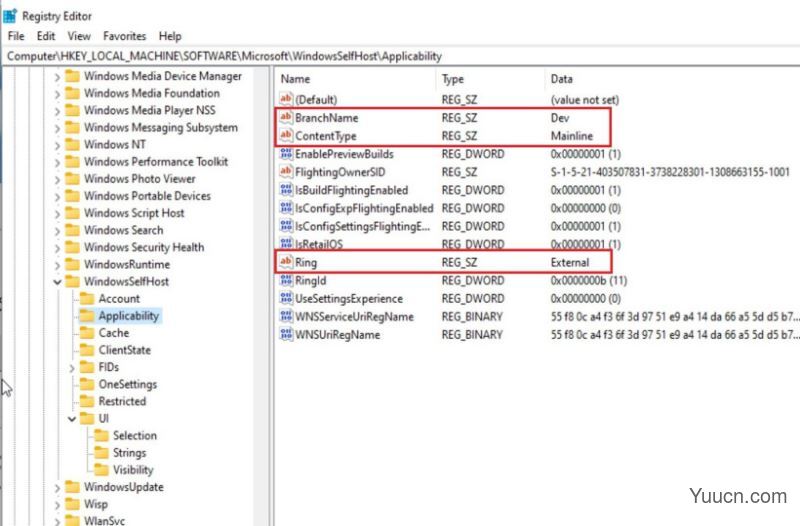Select the WlanSvc key
Viewport: 800px width, 526px height.
pyautogui.click(x=105, y=520)
